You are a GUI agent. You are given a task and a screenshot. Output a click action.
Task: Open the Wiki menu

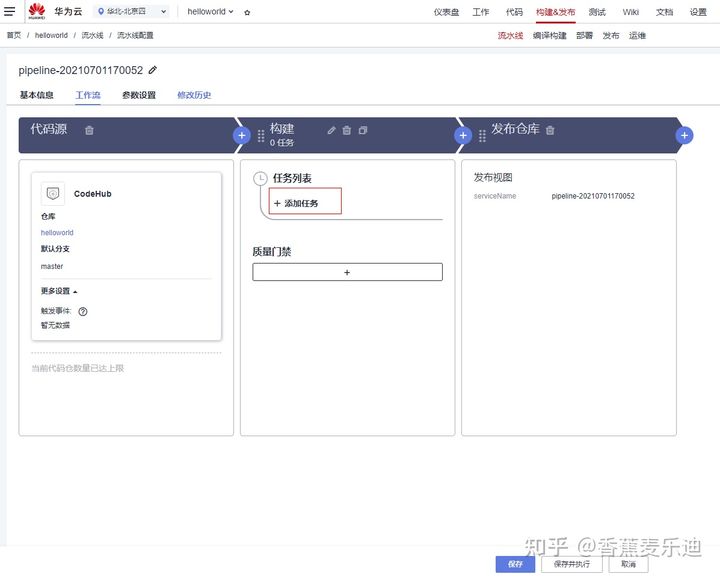click(x=630, y=12)
